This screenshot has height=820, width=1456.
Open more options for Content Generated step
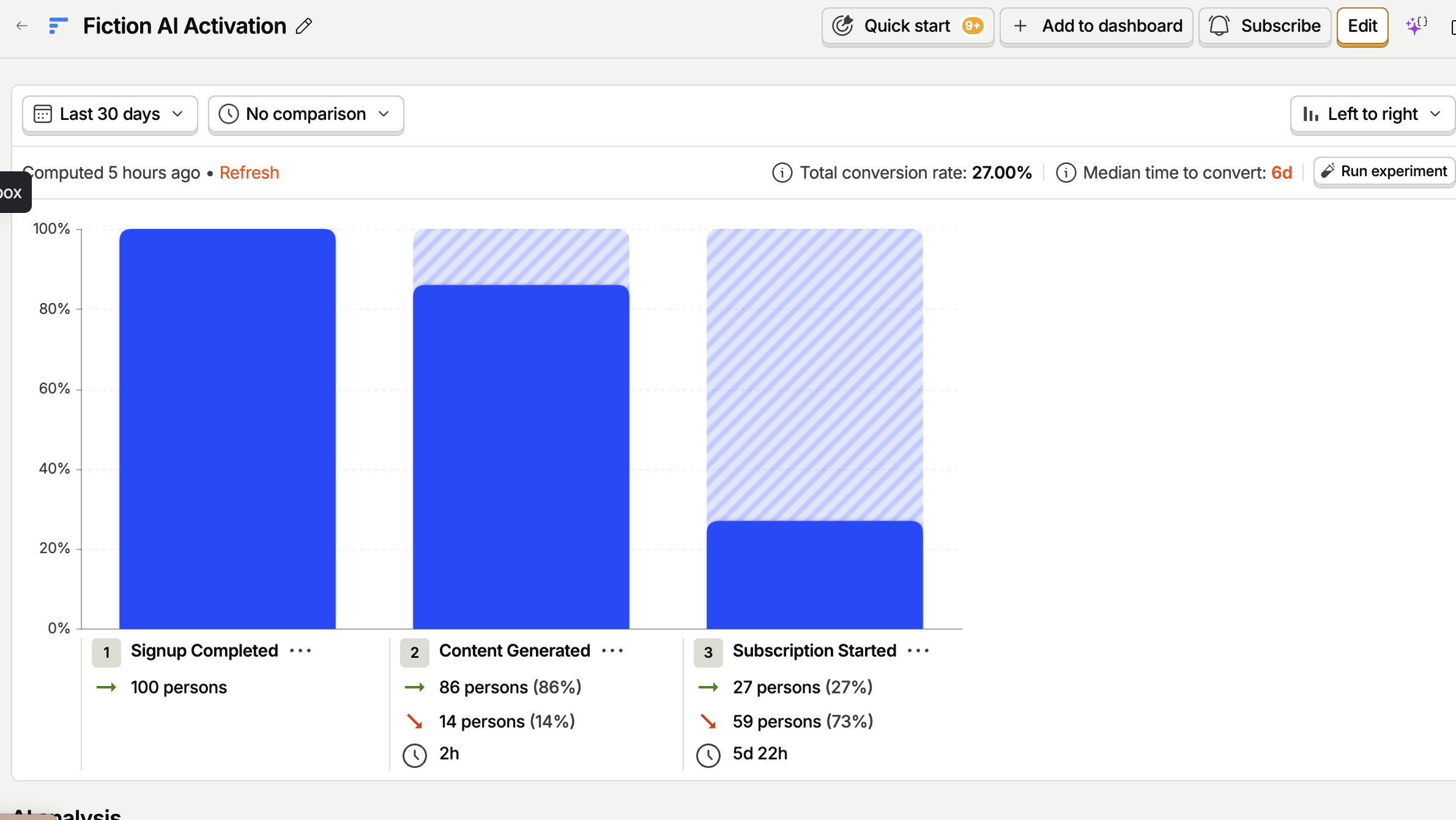click(x=612, y=650)
